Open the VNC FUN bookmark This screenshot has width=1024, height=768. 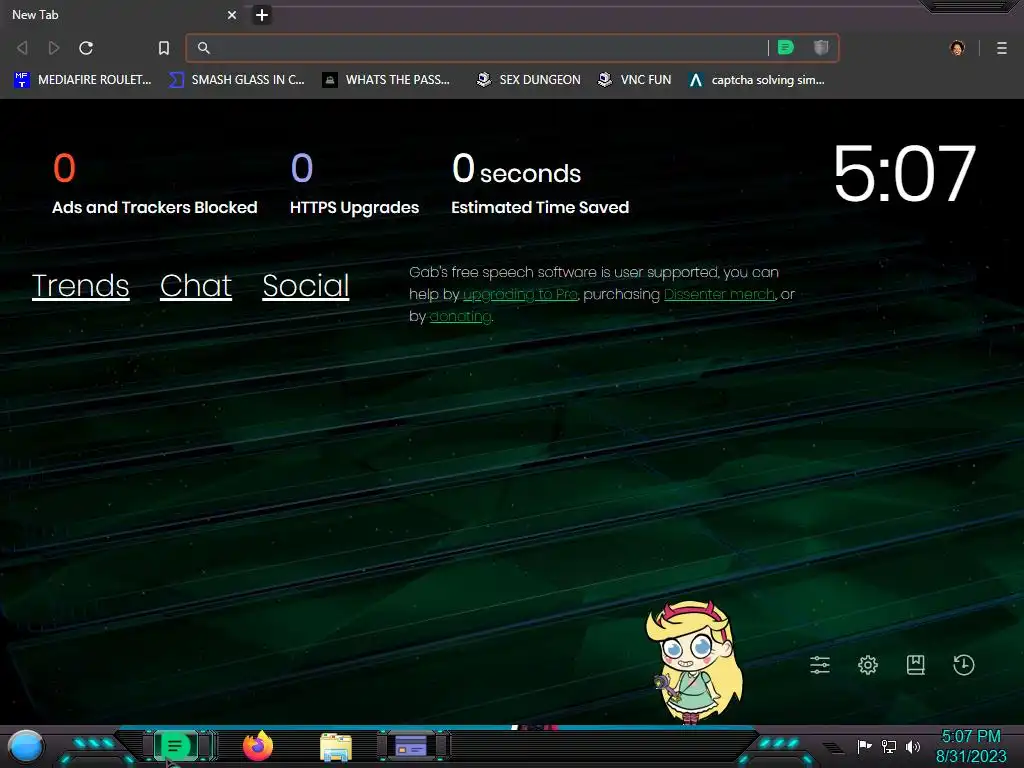(635, 80)
